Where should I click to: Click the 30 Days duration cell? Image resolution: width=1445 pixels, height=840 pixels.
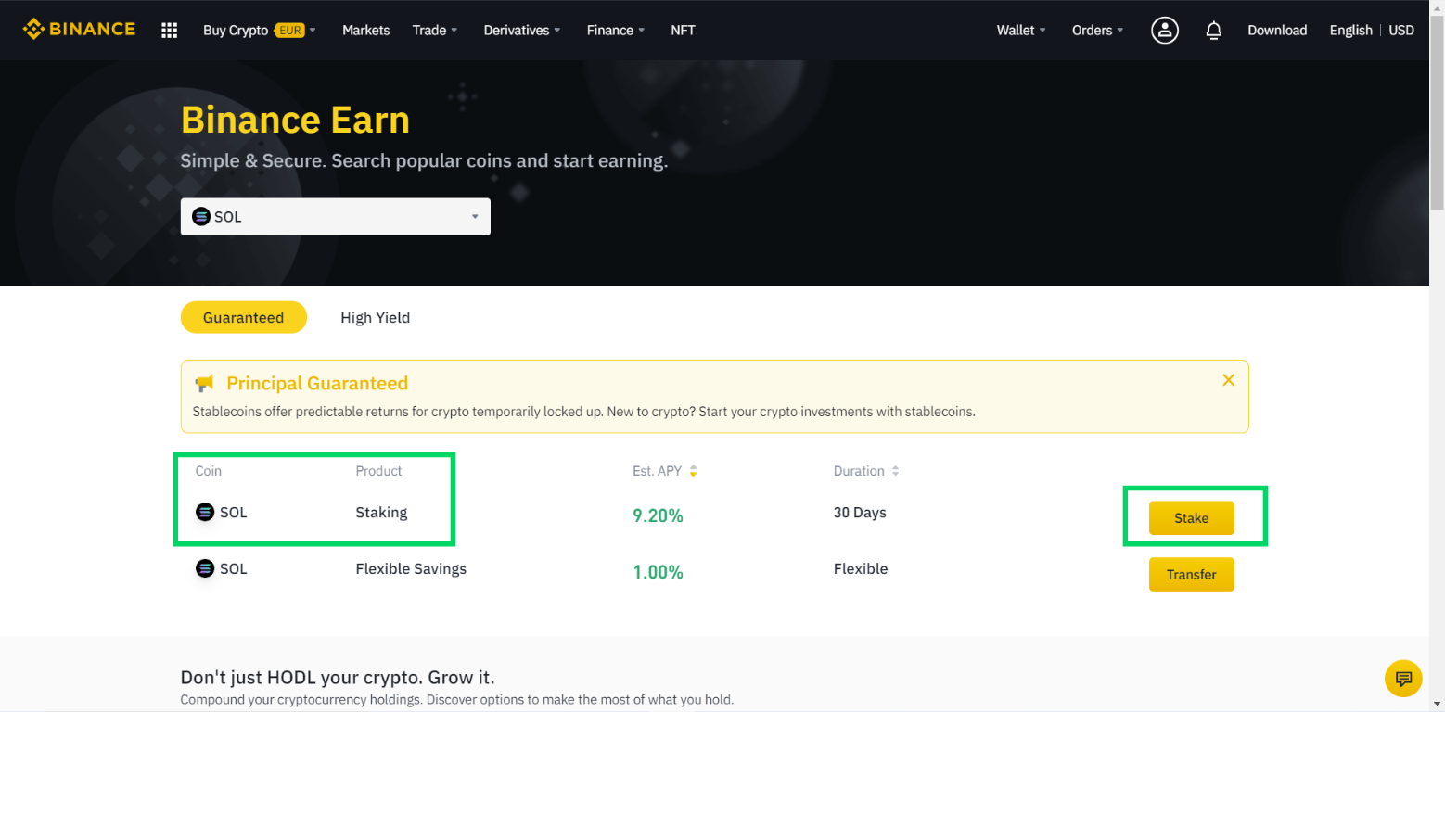click(860, 513)
